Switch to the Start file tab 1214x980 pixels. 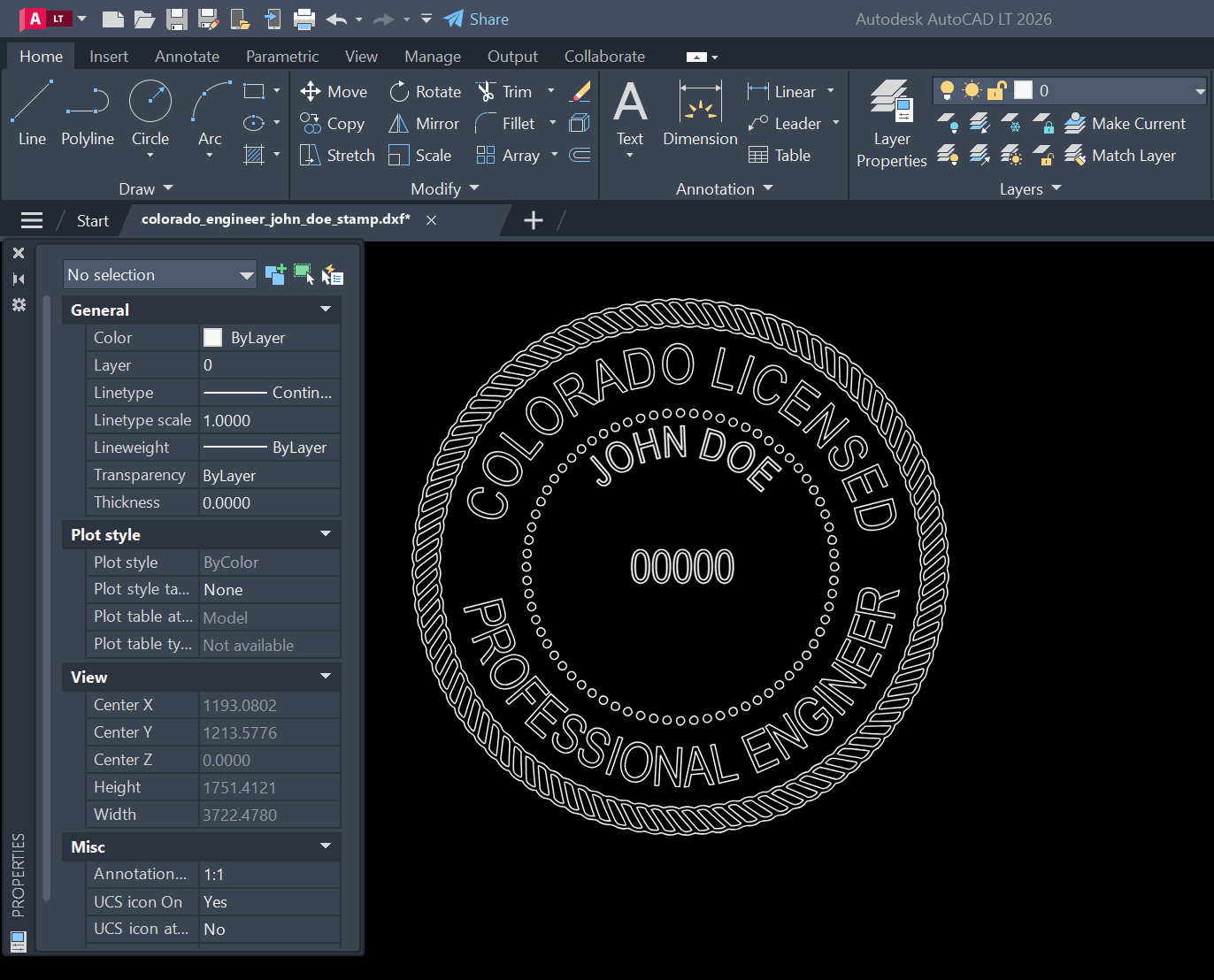click(92, 221)
